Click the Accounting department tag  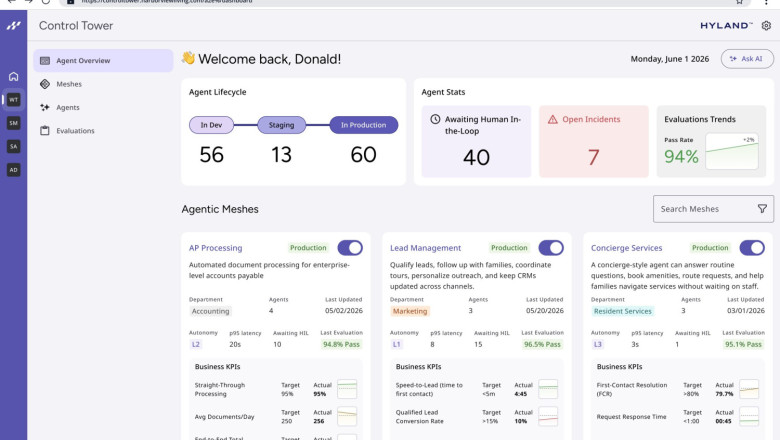(x=210, y=311)
